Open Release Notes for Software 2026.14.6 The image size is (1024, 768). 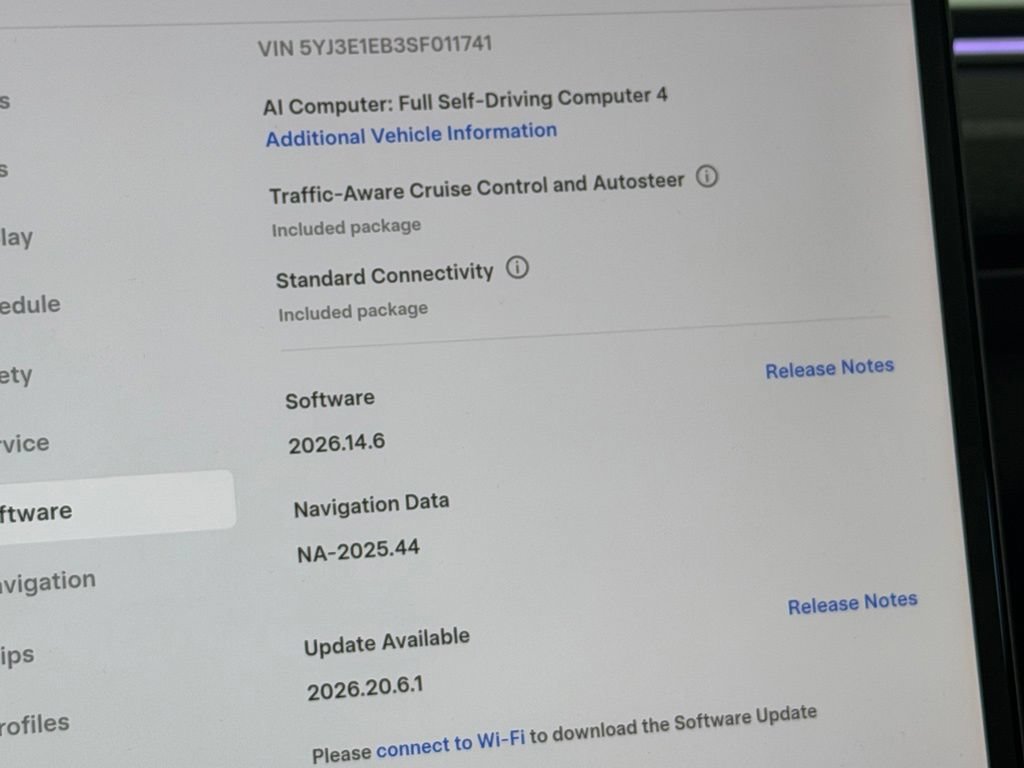pyautogui.click(x=829, y=368)
